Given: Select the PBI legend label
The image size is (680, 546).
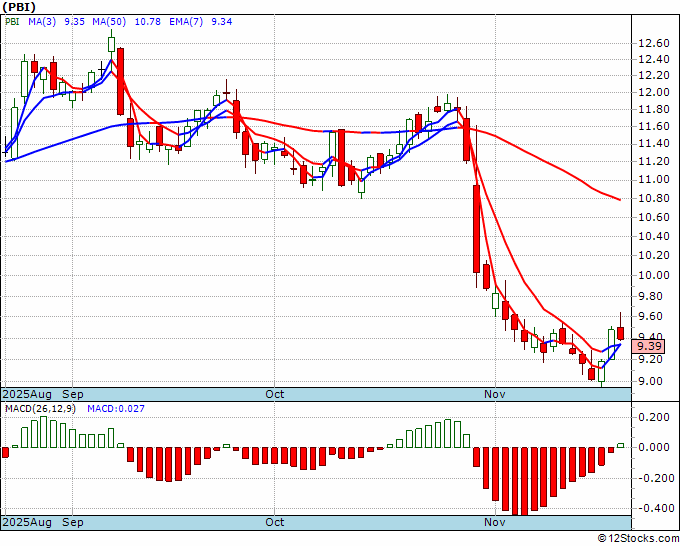Looking at the screenshot, I should coord(12,21).
